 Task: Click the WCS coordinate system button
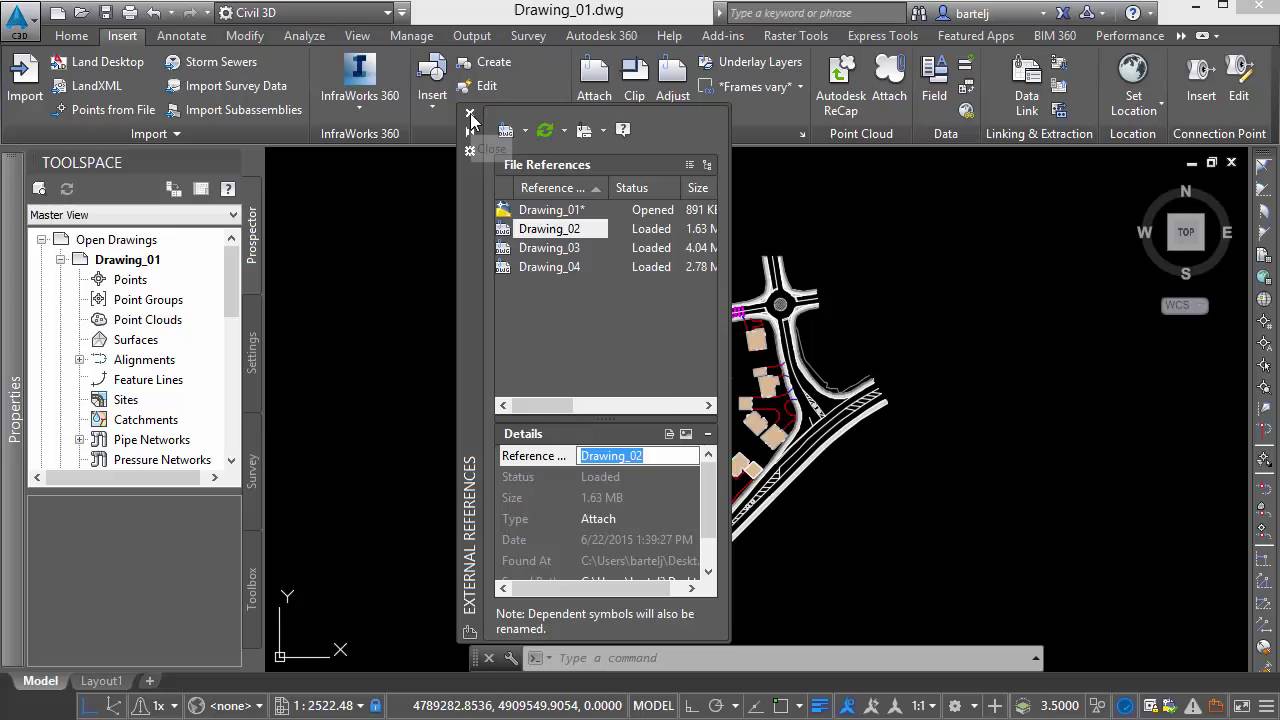click(1185, 305)
